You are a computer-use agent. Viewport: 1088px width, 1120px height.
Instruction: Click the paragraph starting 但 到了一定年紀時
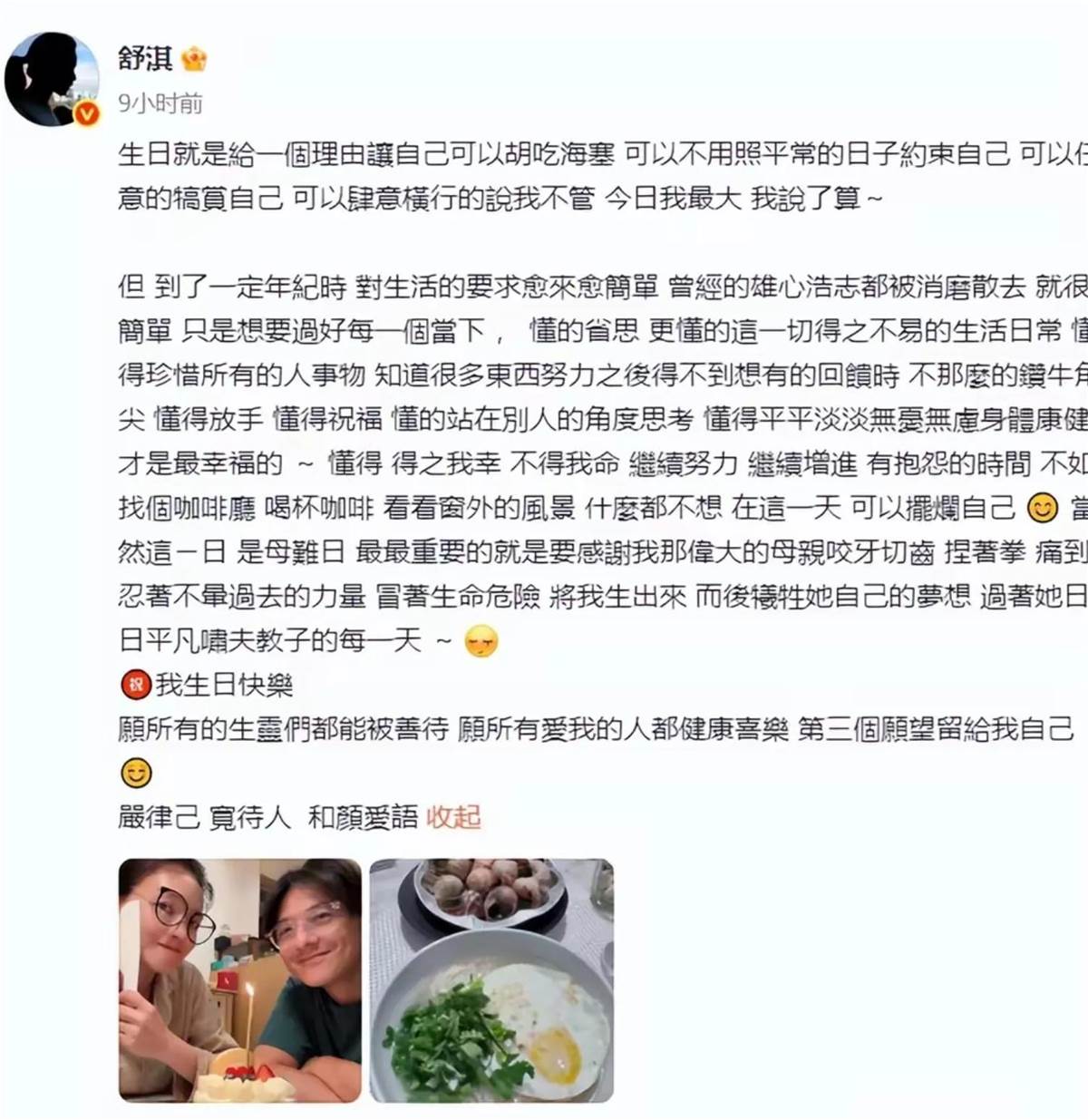click(x=603, y=463)
